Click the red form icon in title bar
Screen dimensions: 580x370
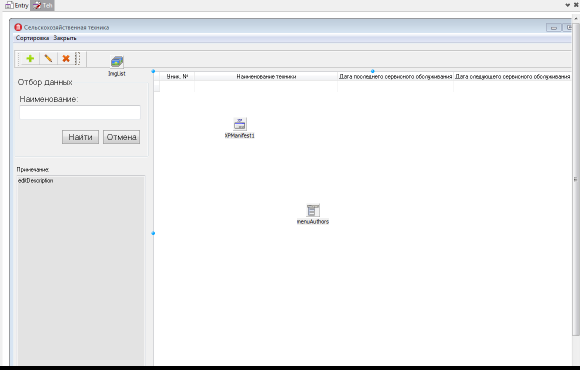pos(18,27)
